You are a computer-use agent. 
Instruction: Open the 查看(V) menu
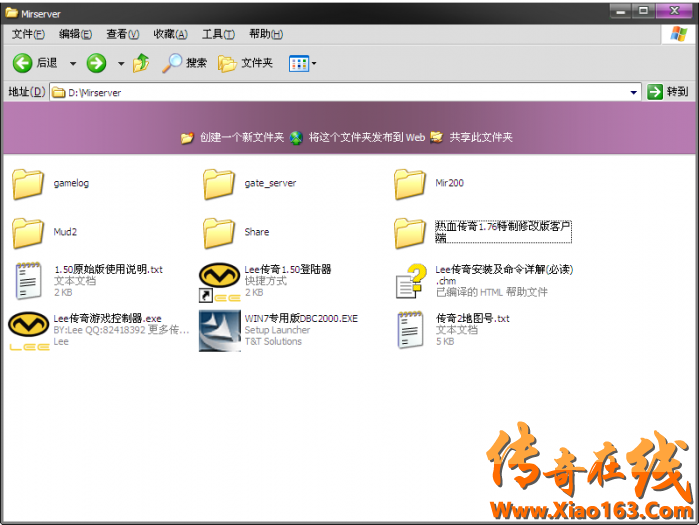pyautogui.click(x=123, y=34)
